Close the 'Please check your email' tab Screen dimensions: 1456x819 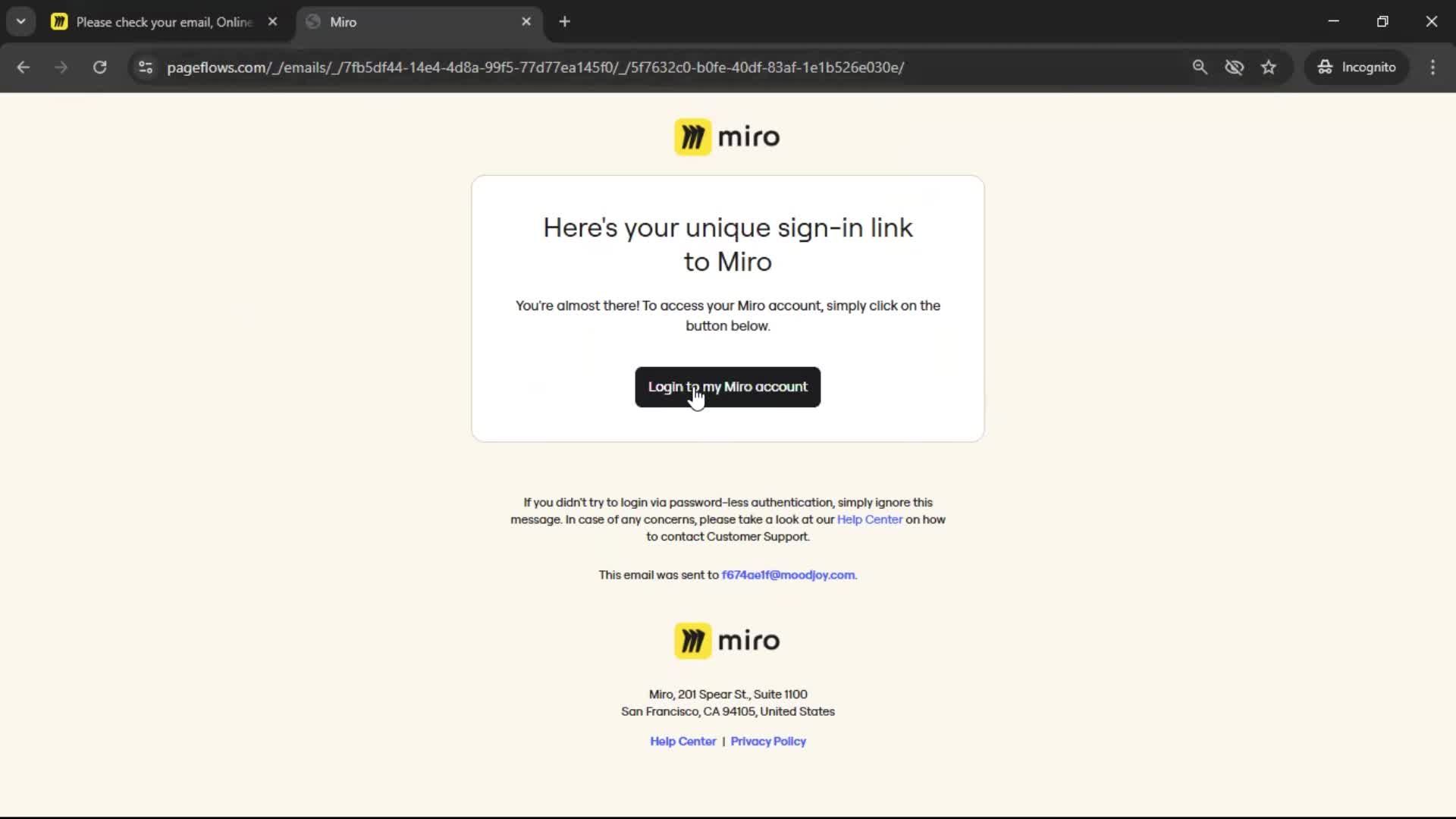(x=273, y=21)
